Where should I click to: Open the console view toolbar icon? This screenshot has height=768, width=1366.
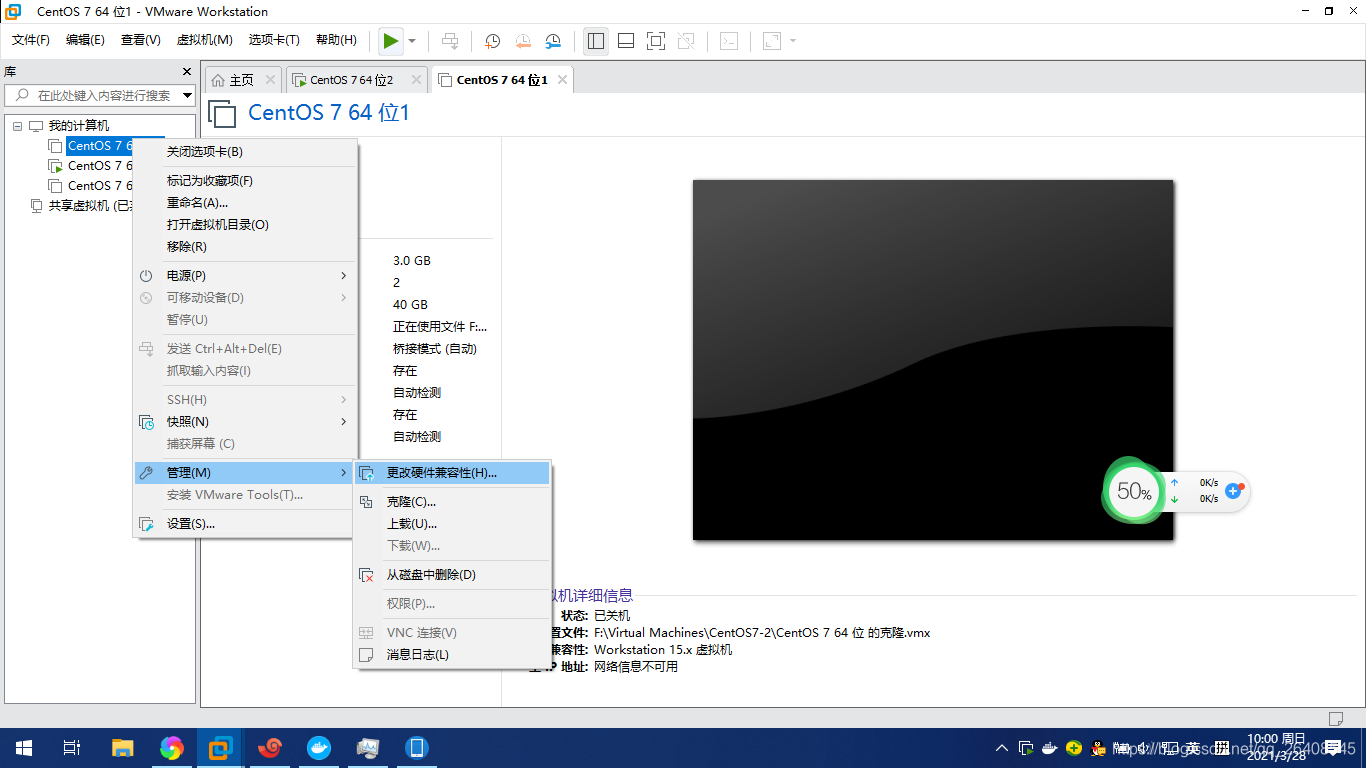(730, 41)
